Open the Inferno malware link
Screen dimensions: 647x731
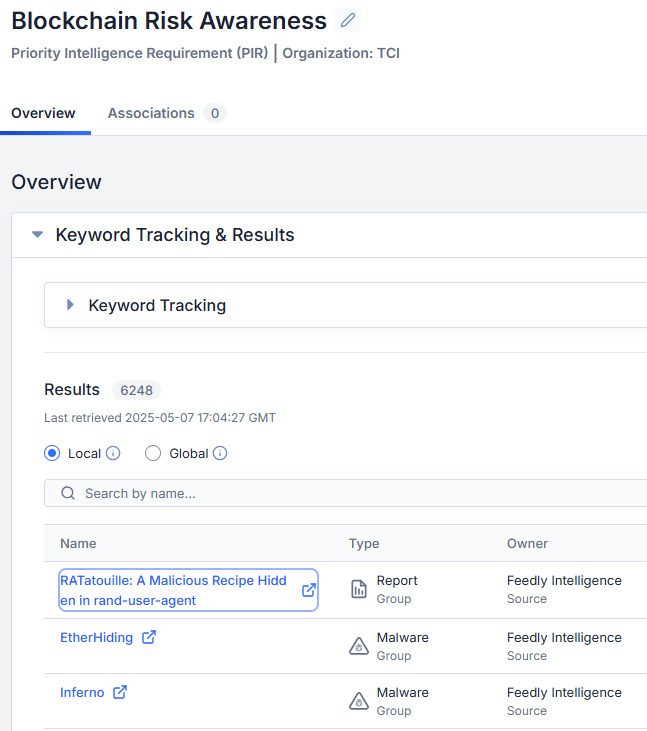82,692
